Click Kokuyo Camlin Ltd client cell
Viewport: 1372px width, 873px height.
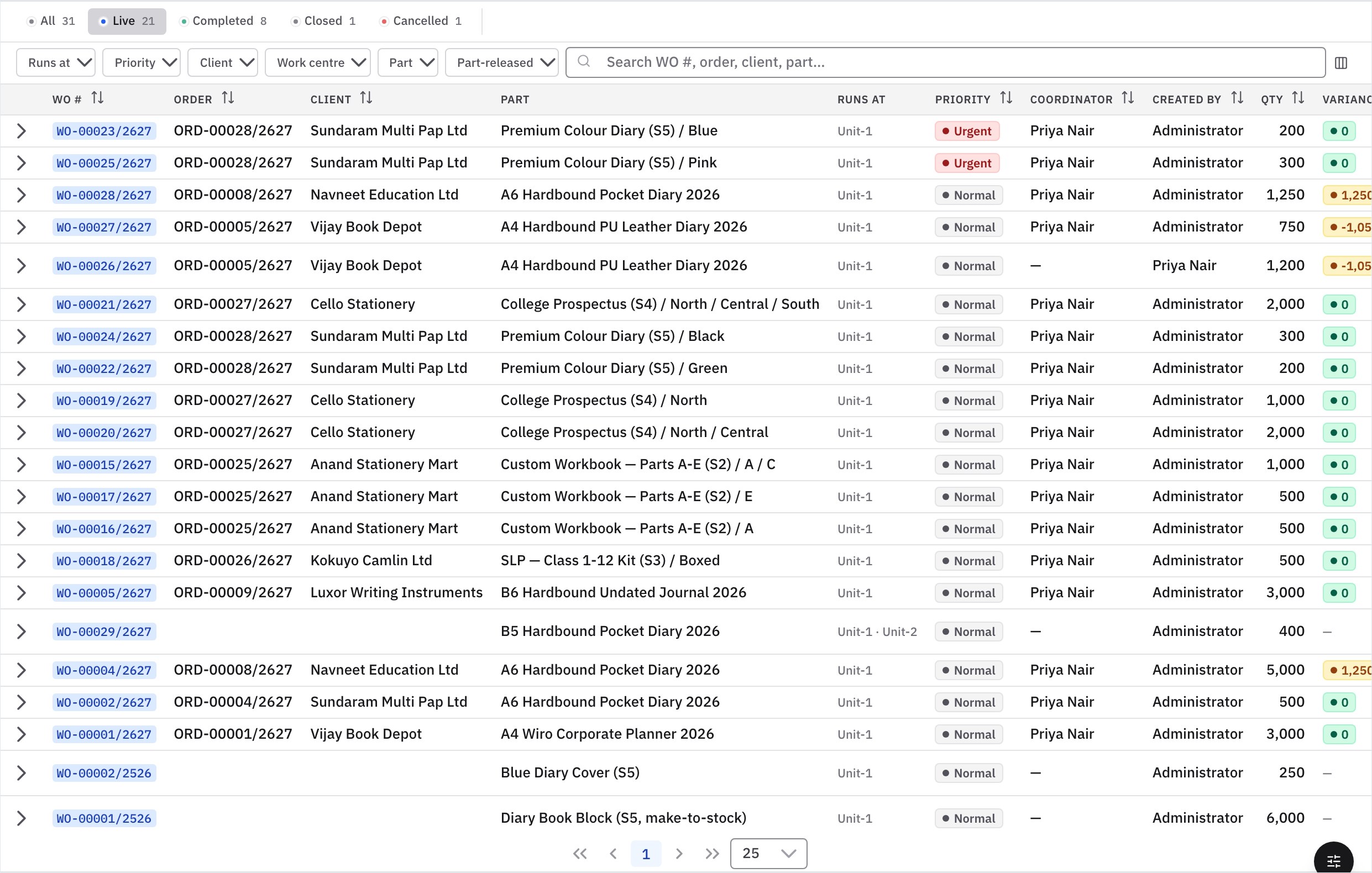click(371, 560)
